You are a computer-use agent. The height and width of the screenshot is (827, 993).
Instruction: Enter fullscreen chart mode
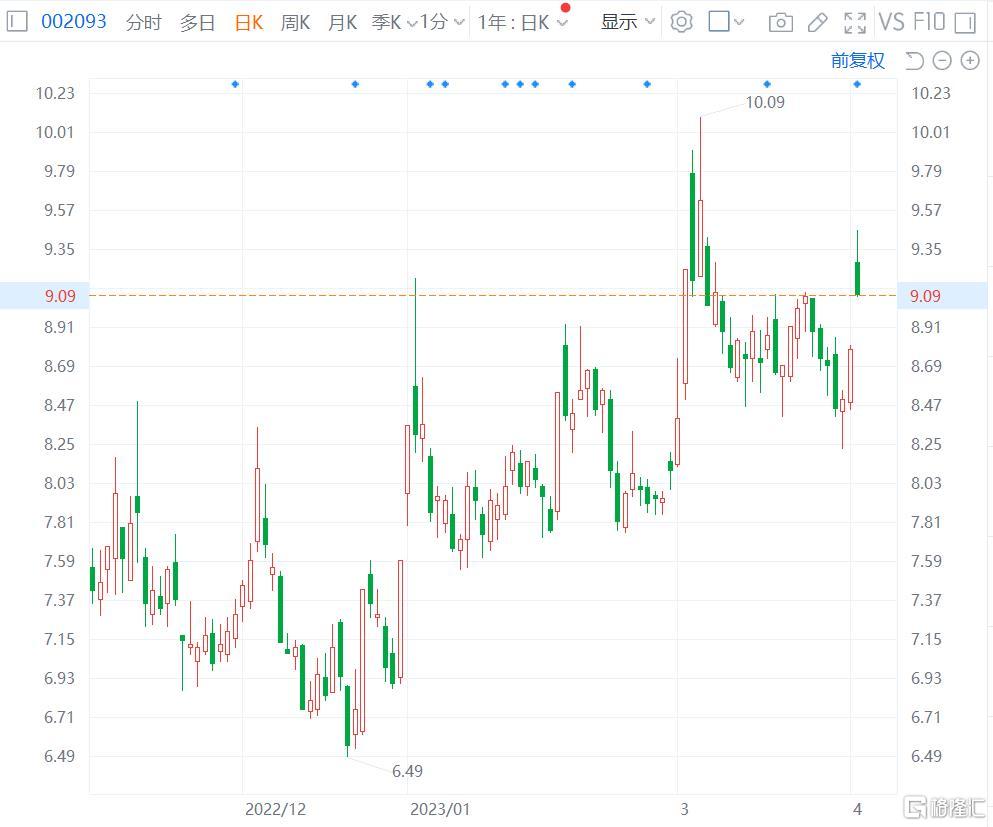[855, 23]
